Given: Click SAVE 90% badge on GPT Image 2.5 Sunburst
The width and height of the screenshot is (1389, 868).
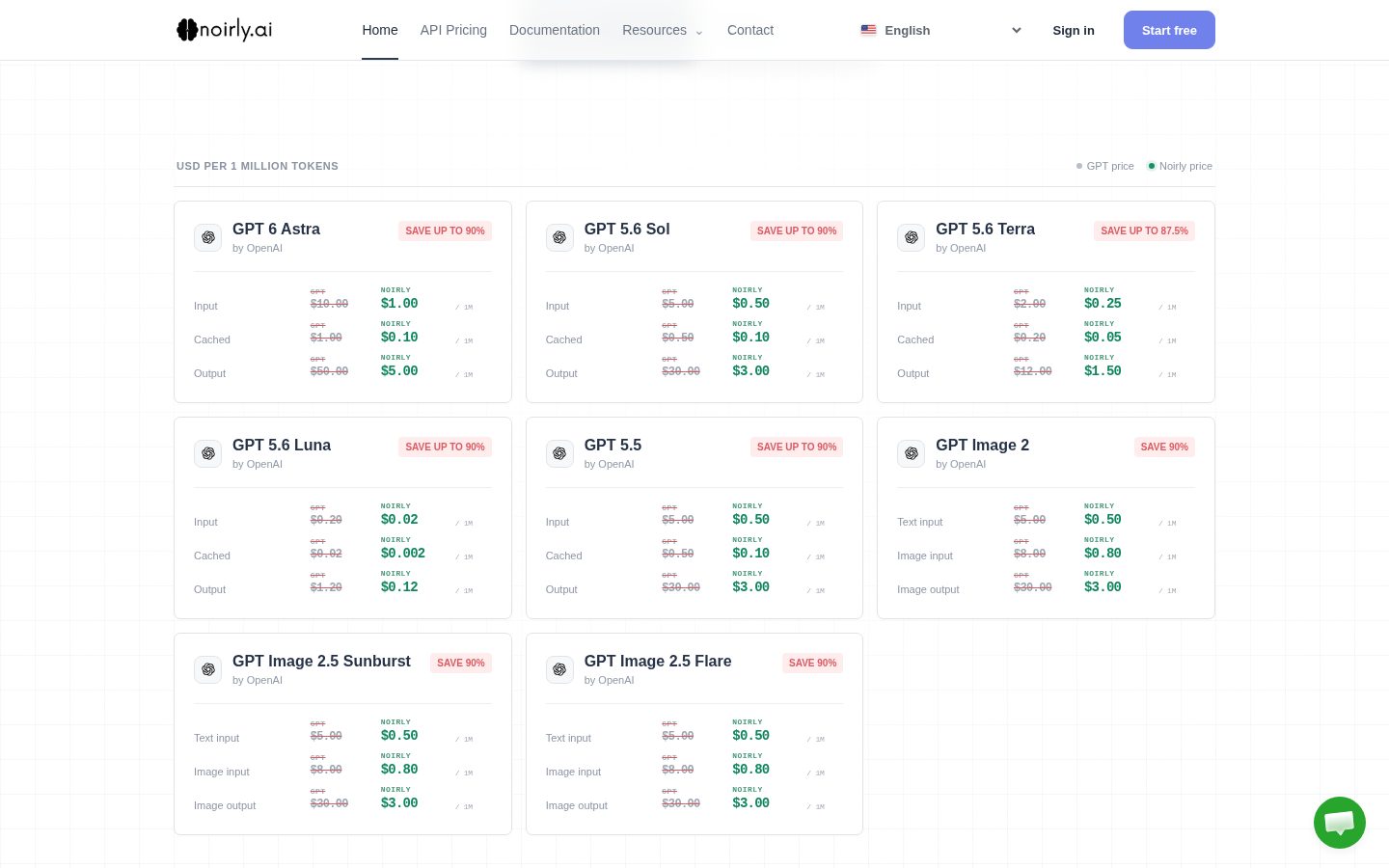Looking at the screenshot, I should [x=461, y=663].
